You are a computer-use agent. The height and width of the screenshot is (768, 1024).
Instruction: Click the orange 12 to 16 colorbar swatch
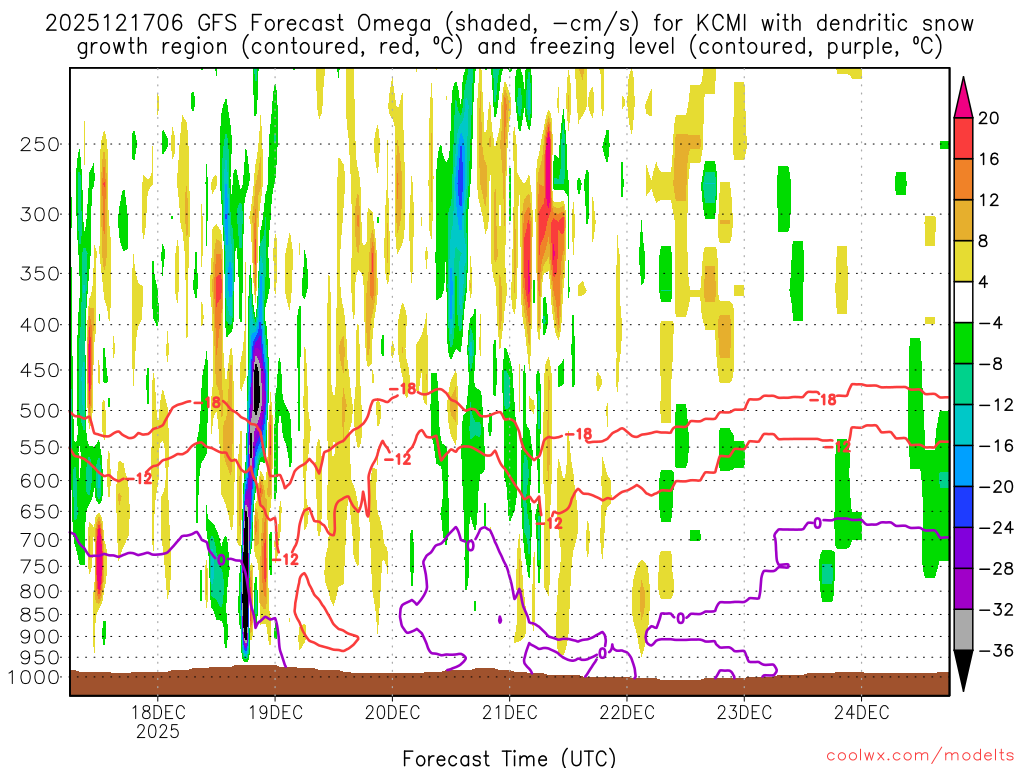coord(963,179)
